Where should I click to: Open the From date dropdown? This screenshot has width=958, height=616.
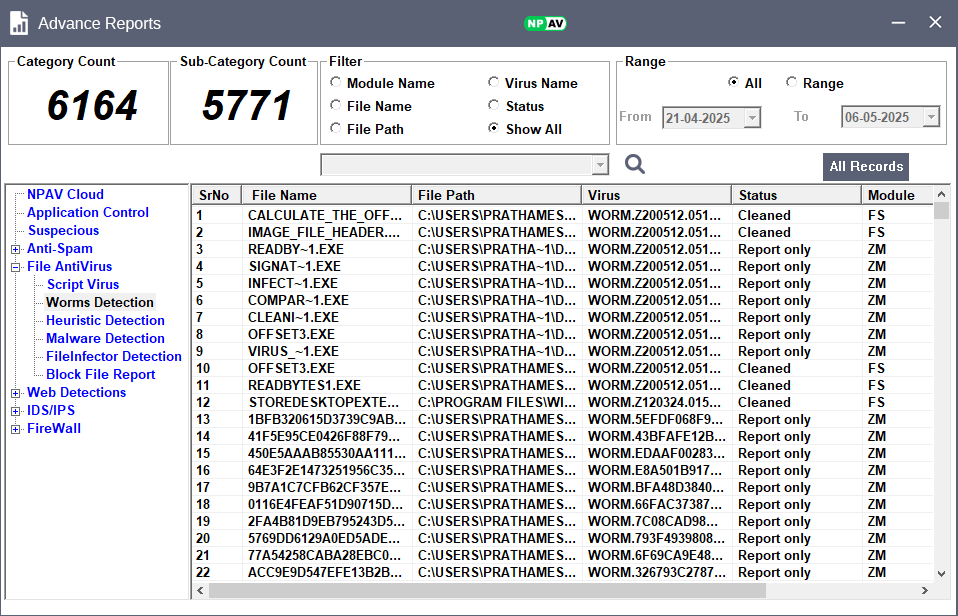752,118
